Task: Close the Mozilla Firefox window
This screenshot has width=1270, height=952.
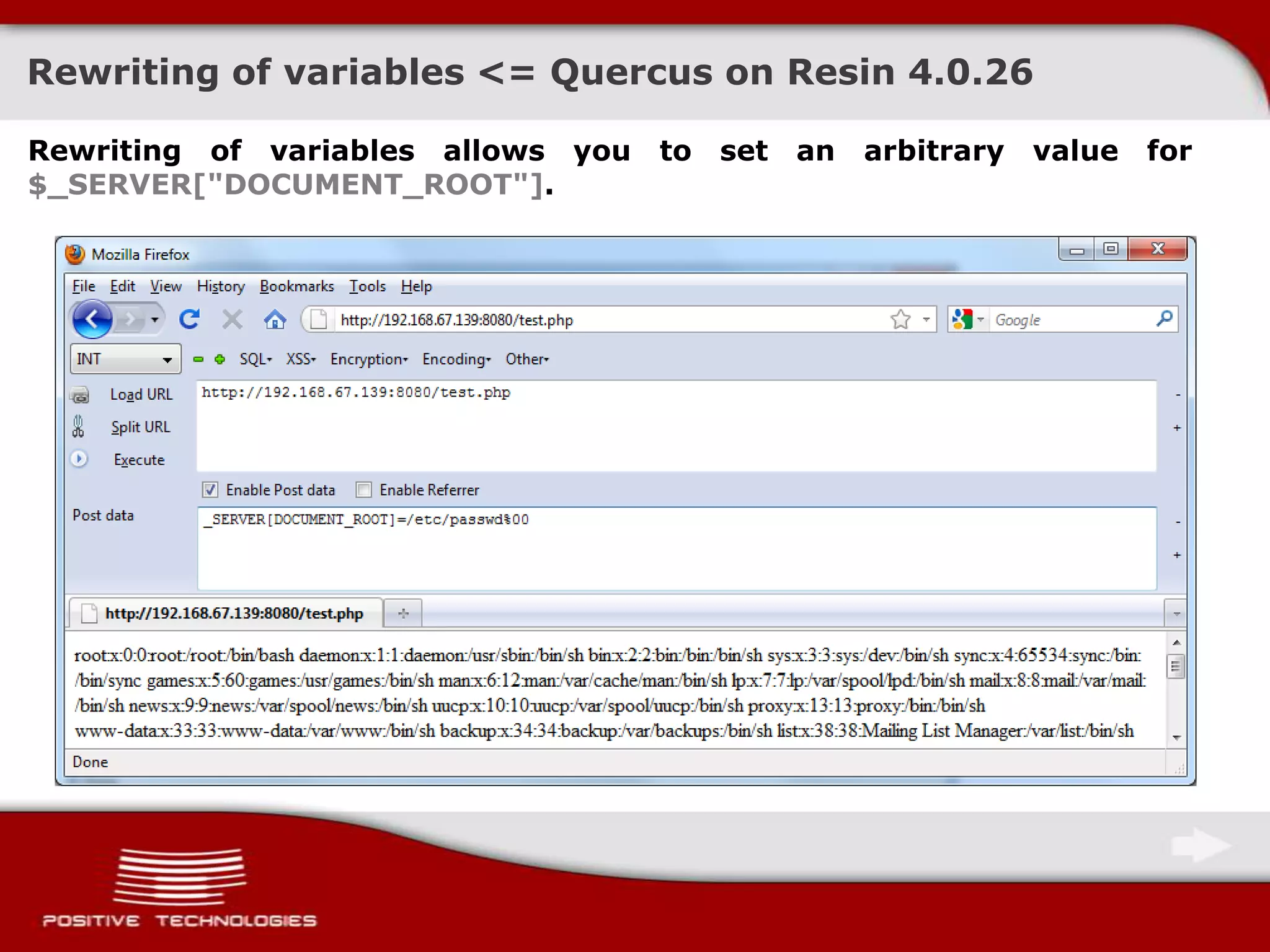Action: point(1157,249)
